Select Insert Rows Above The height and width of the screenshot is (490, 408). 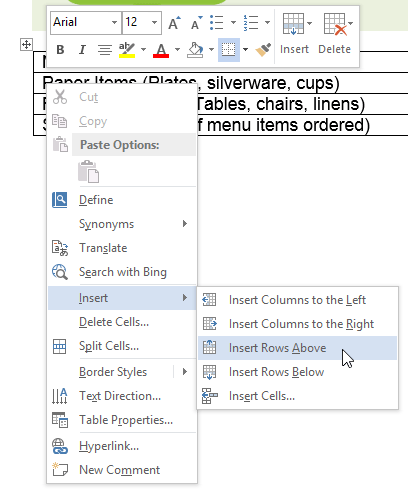[297, 348]
